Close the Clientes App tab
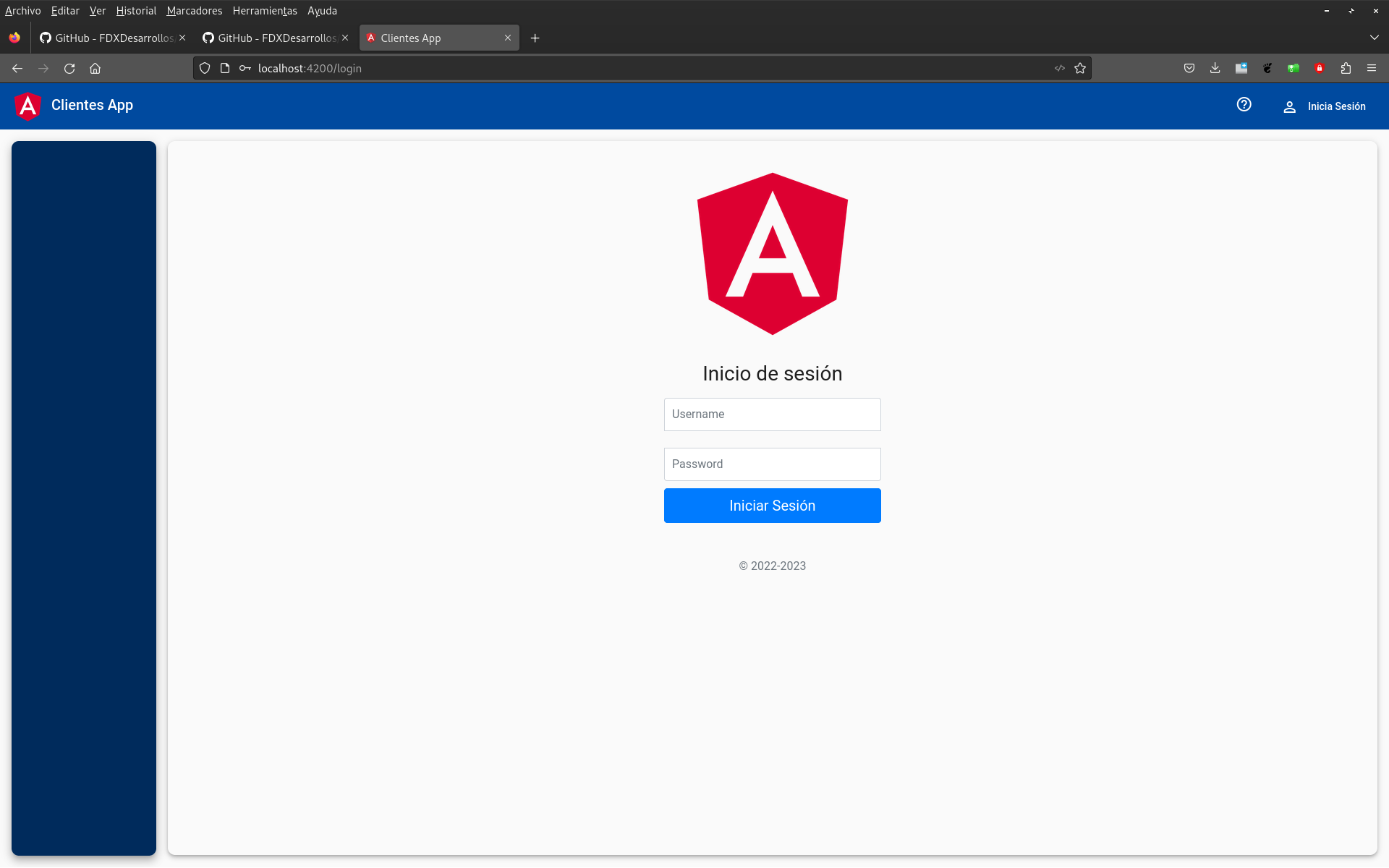 click(x=508, y=38)
